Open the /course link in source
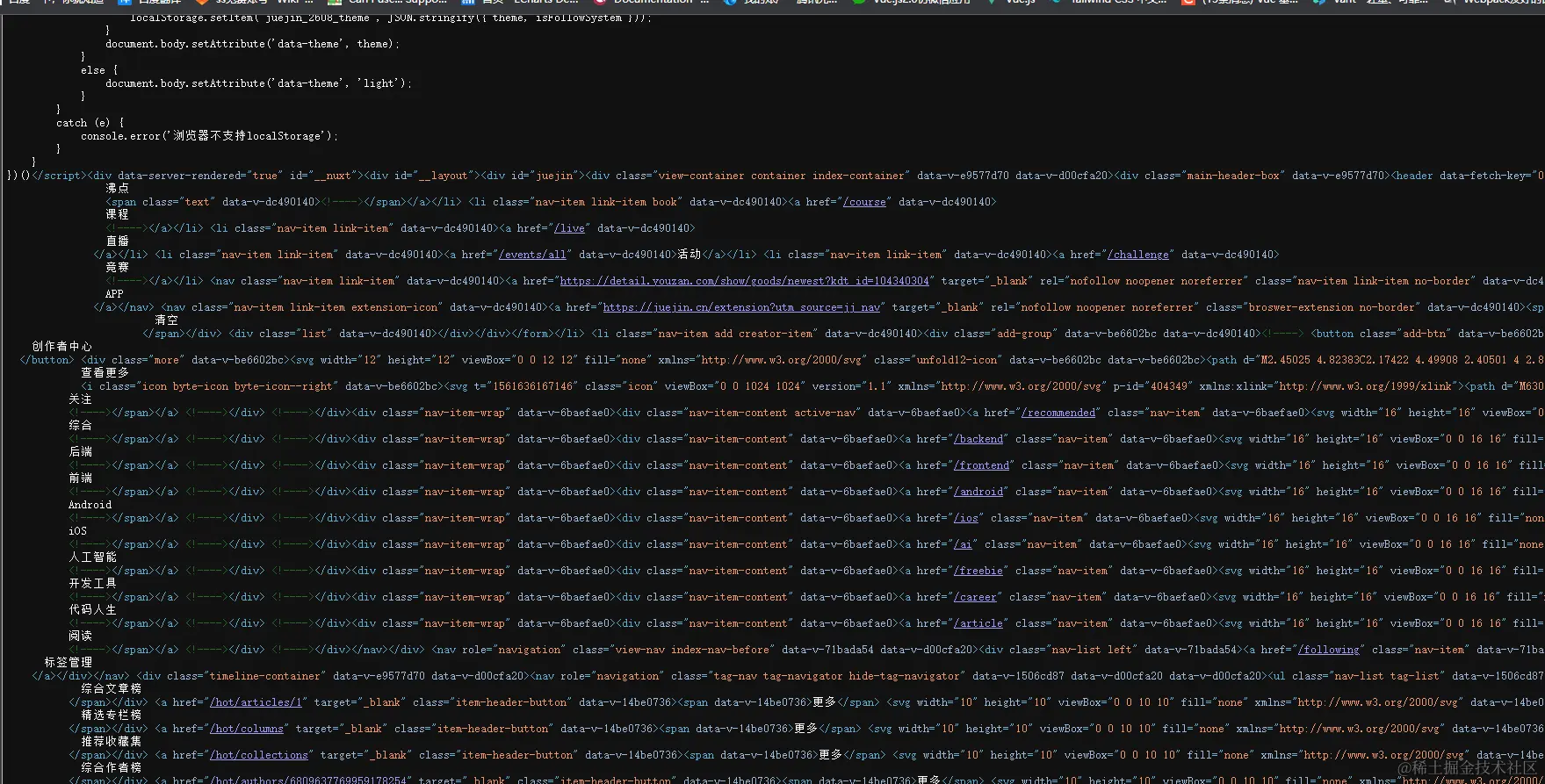 [865, 202]
